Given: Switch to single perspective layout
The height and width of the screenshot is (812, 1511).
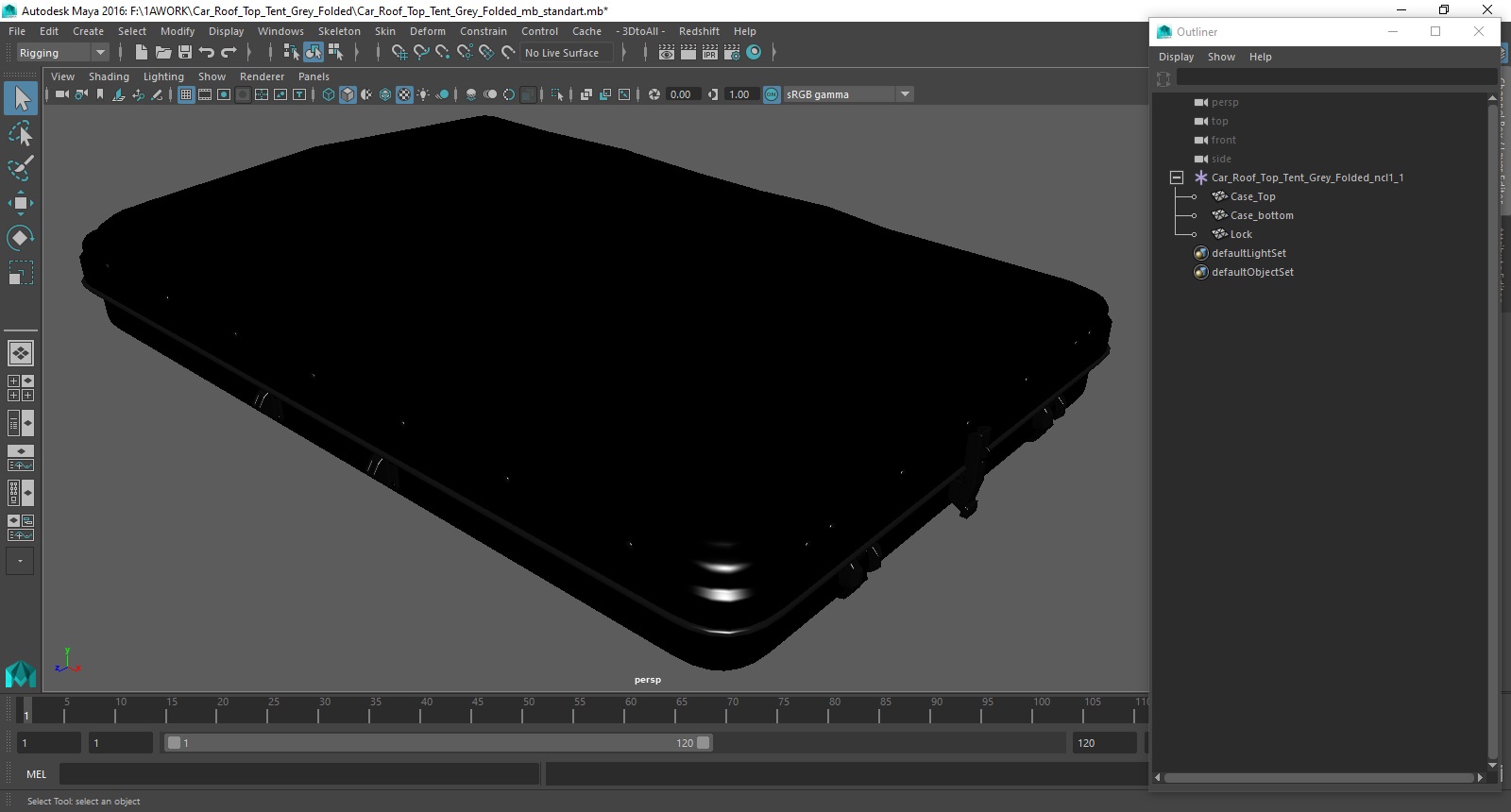Looking at the screenshot, I should (21, 353).
